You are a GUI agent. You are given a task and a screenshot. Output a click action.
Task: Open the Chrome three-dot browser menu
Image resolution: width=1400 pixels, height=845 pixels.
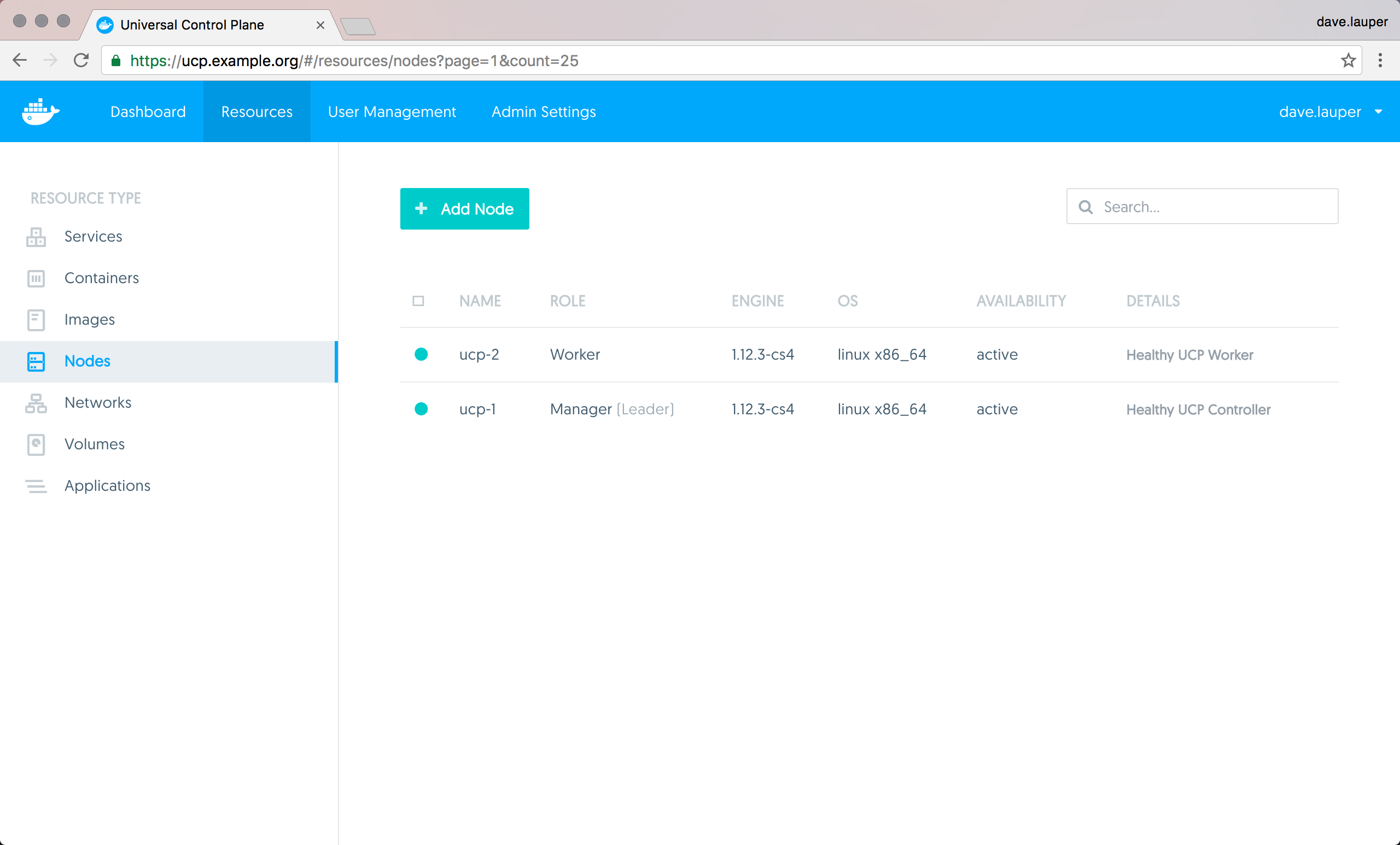(1381, 60)
